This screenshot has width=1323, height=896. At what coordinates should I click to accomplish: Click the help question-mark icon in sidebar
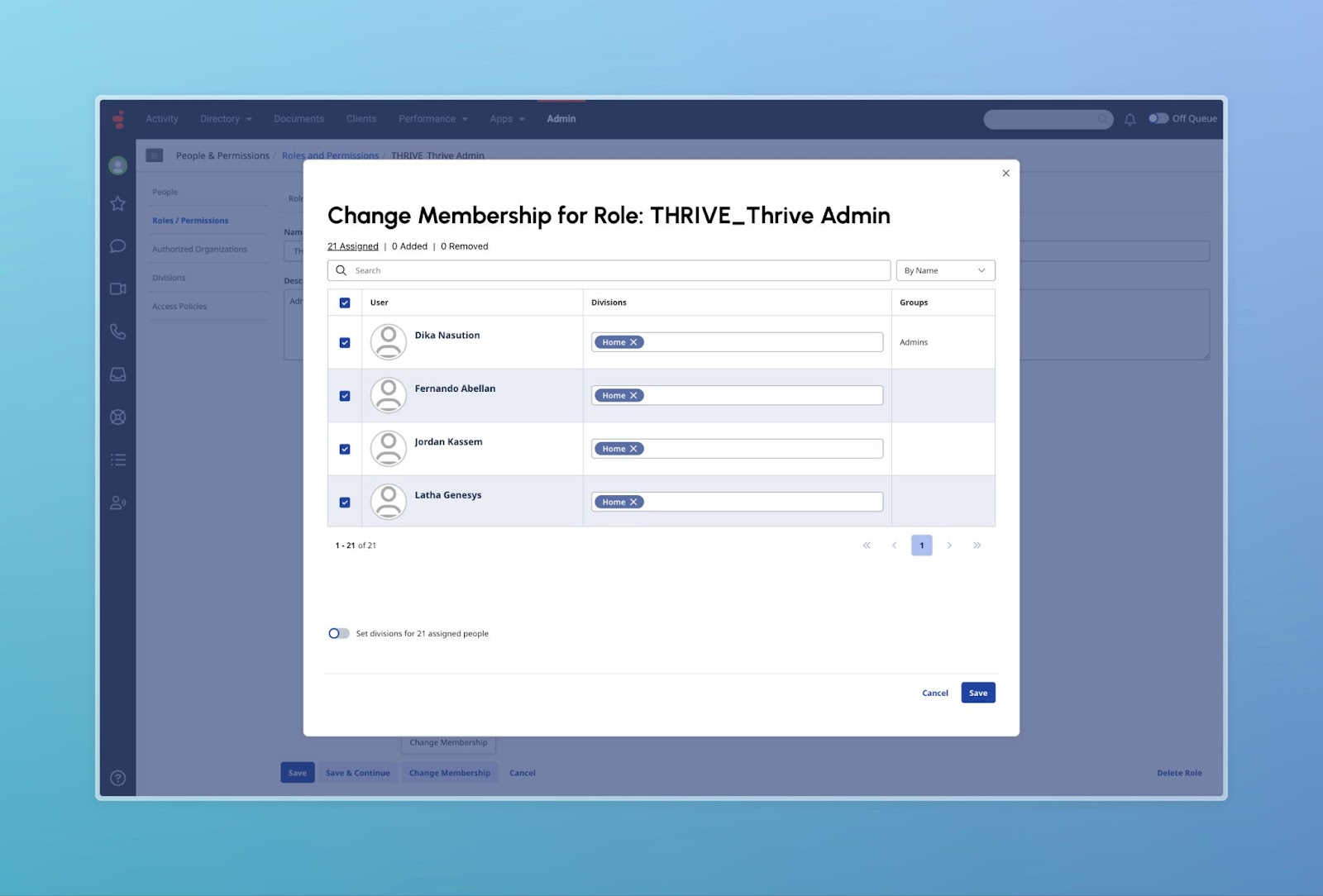[x=118, y=777]
